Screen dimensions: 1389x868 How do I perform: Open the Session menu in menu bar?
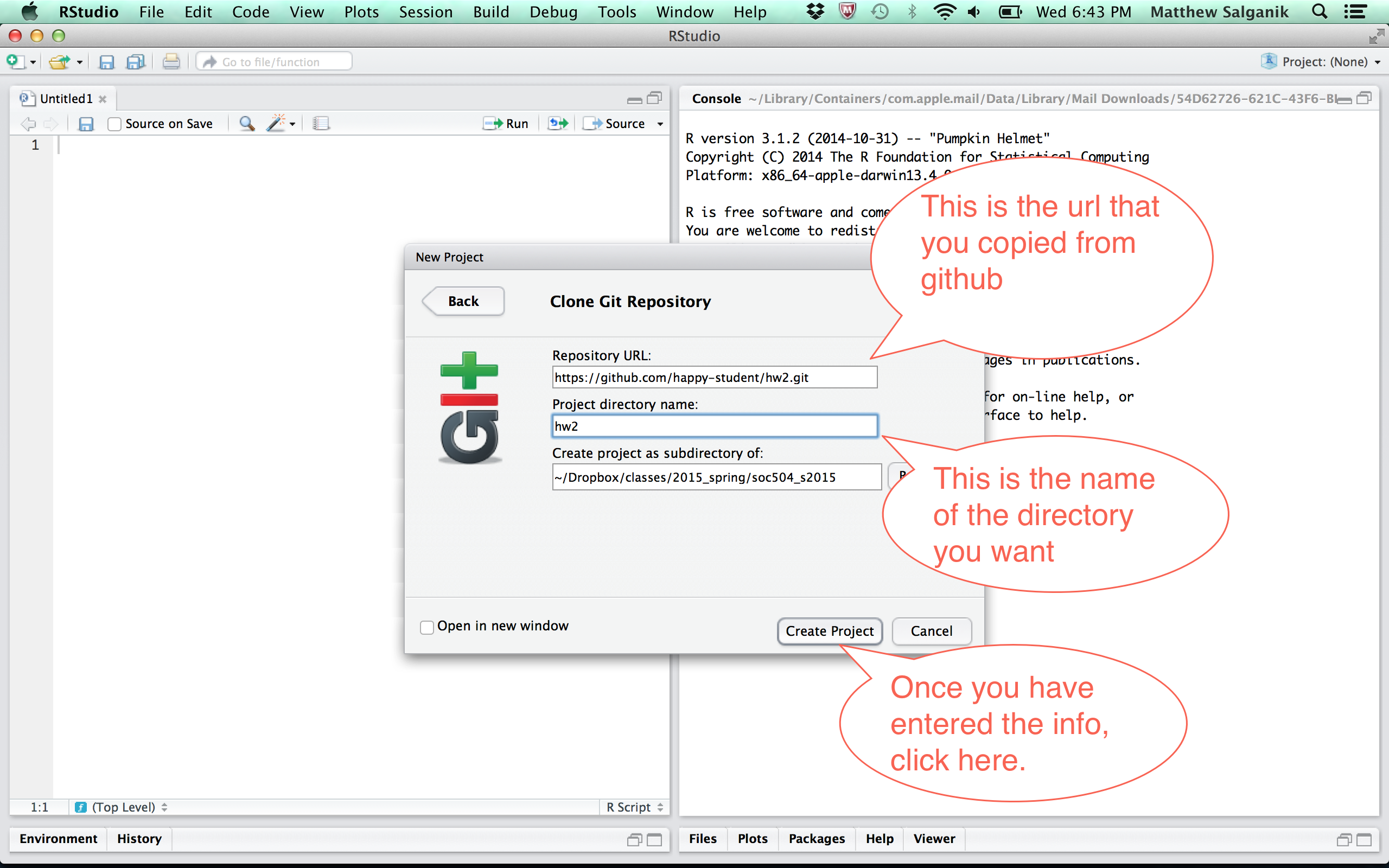[425, 11]
